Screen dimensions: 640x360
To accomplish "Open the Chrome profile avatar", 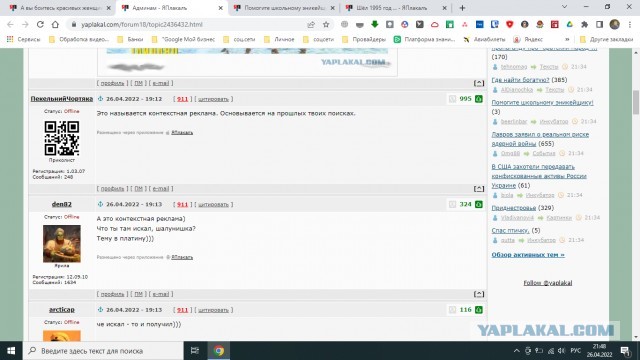I will point(615,24).
